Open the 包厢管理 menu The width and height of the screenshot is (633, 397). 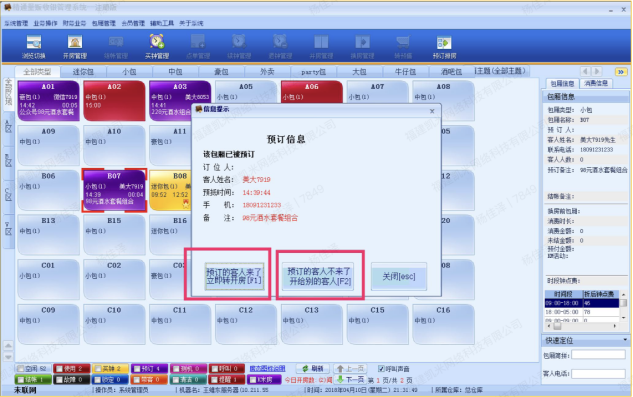coord(104,23)
